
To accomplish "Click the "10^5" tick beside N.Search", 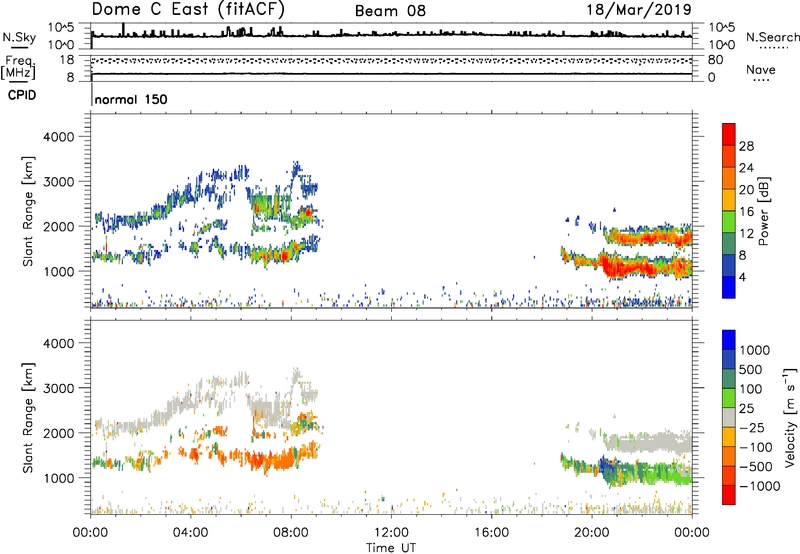I will tap(721, 28).
